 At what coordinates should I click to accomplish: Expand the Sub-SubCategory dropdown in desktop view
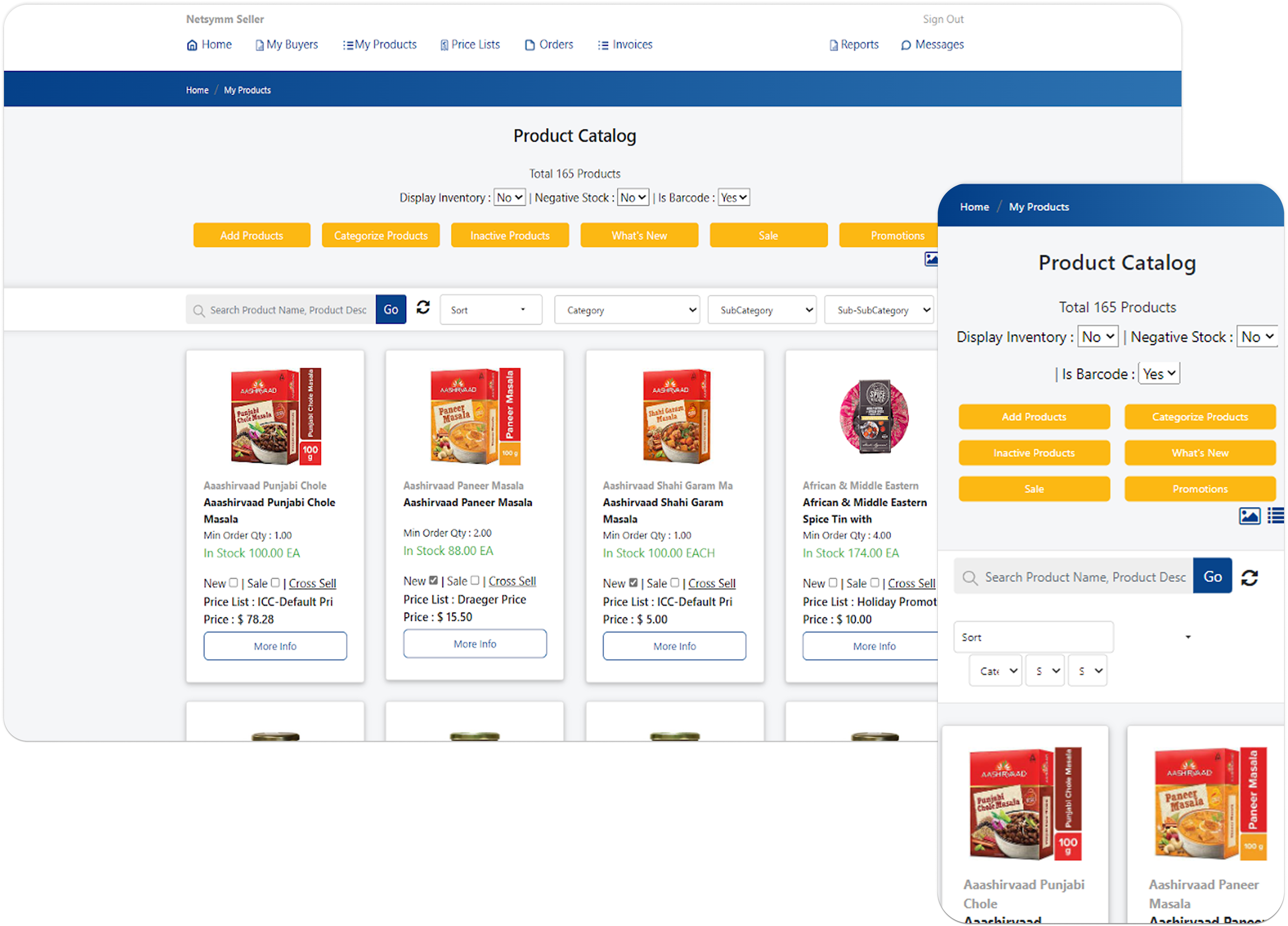pos(879,310)
